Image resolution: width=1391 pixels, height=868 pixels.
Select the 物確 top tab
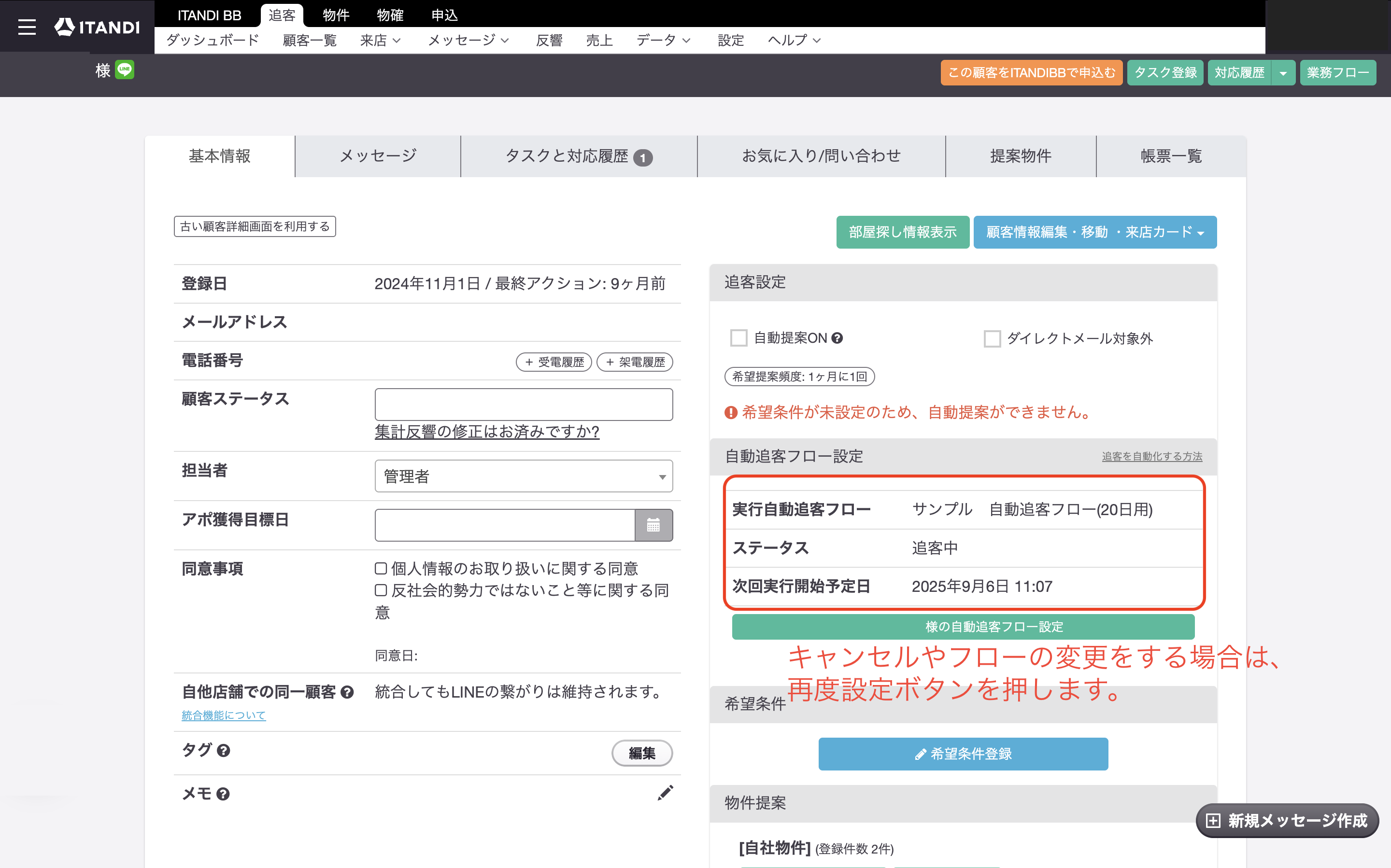coord(390,15)
